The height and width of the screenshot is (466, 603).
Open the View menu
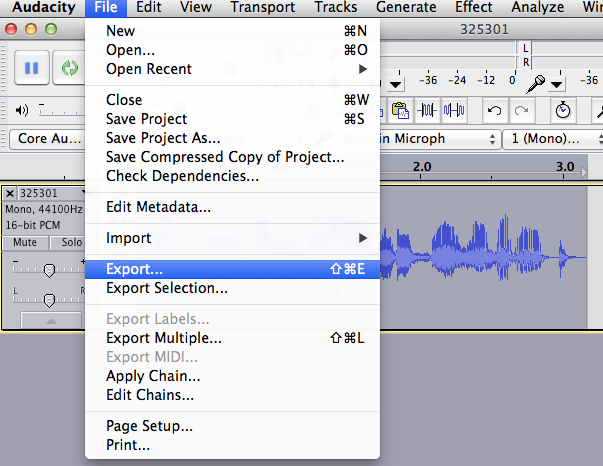196,7
